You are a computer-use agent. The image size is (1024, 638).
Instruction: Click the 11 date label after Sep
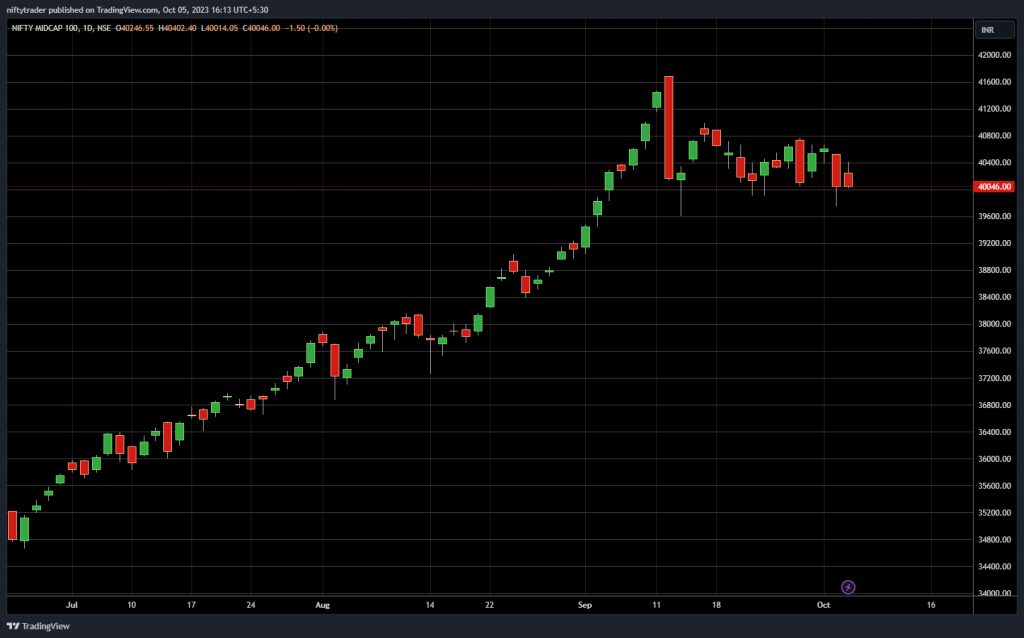(x=656, y=605)
